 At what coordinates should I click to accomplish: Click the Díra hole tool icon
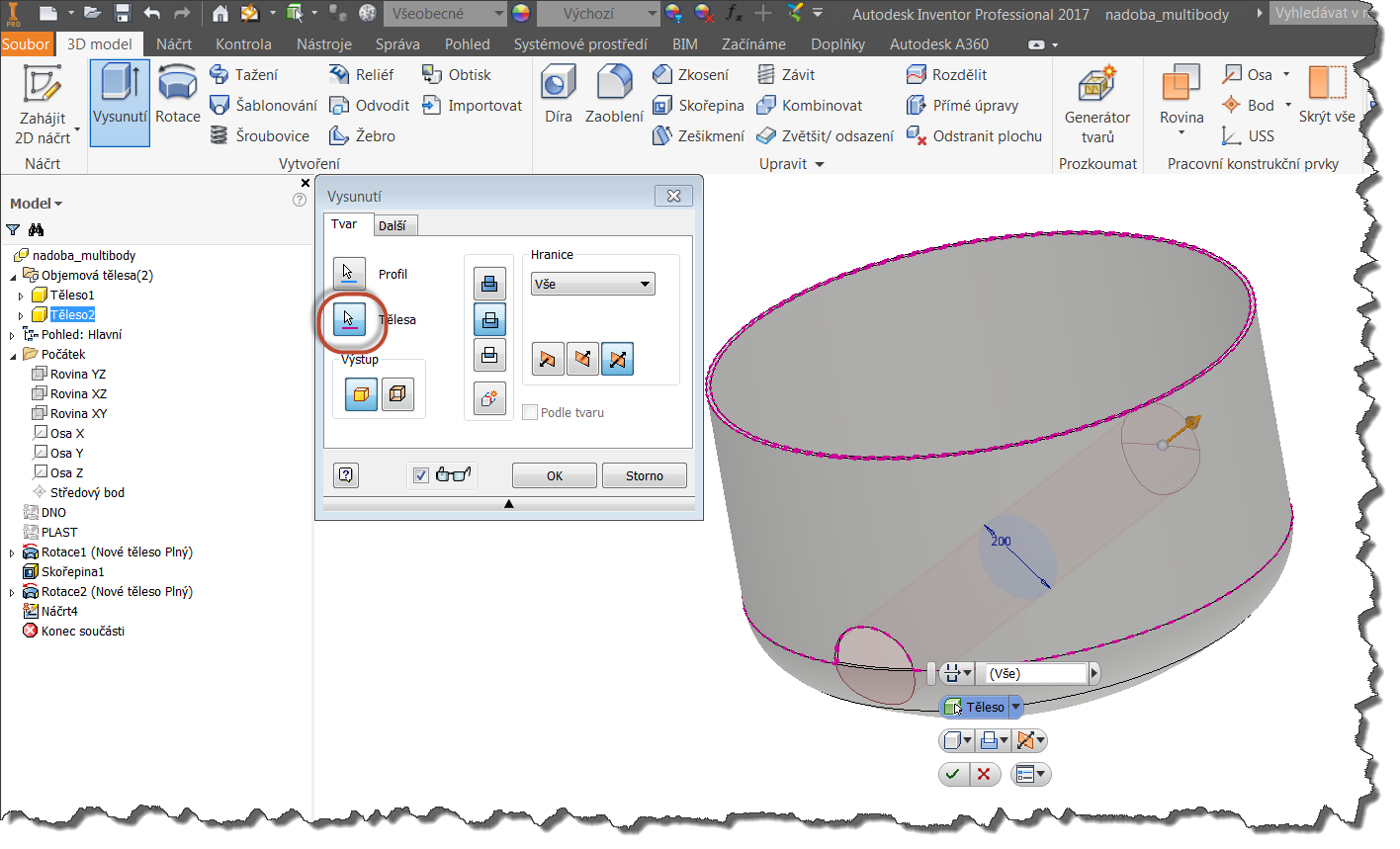(559, 85)
